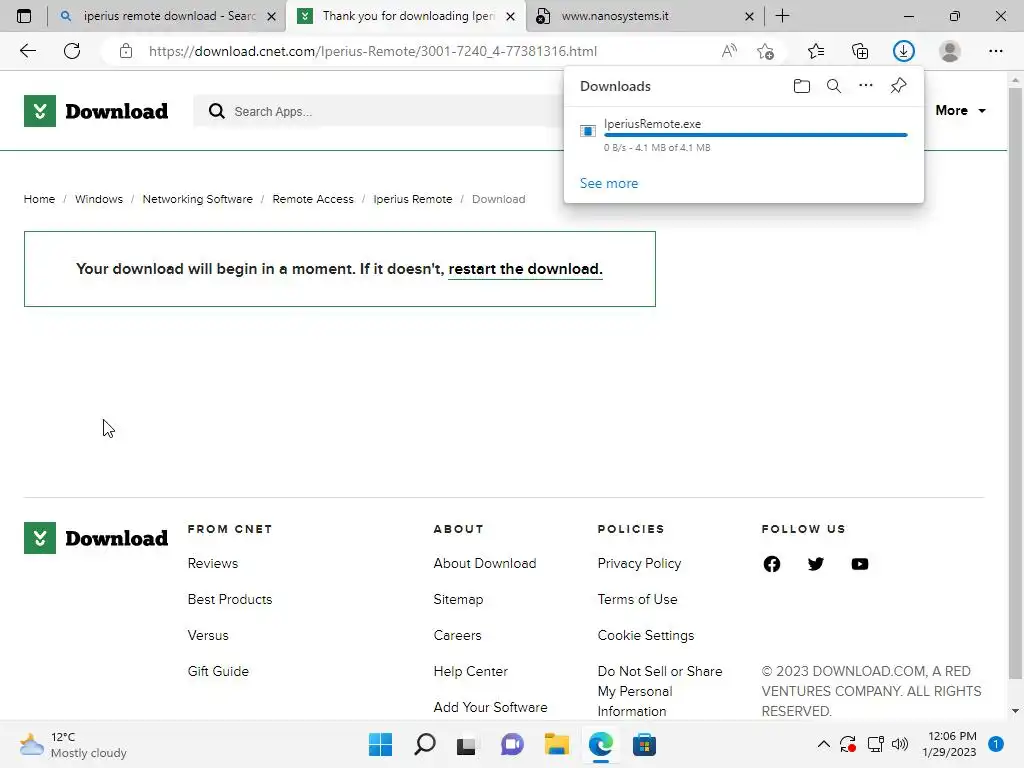Open Cookie Settings footer link
The image size is (1024, 768).
pos(646,635)
